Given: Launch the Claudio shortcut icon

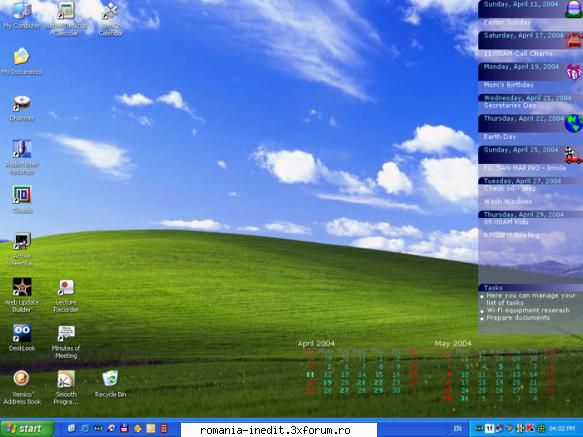Looking at the screenshot, I should click(x=22, y=199).
